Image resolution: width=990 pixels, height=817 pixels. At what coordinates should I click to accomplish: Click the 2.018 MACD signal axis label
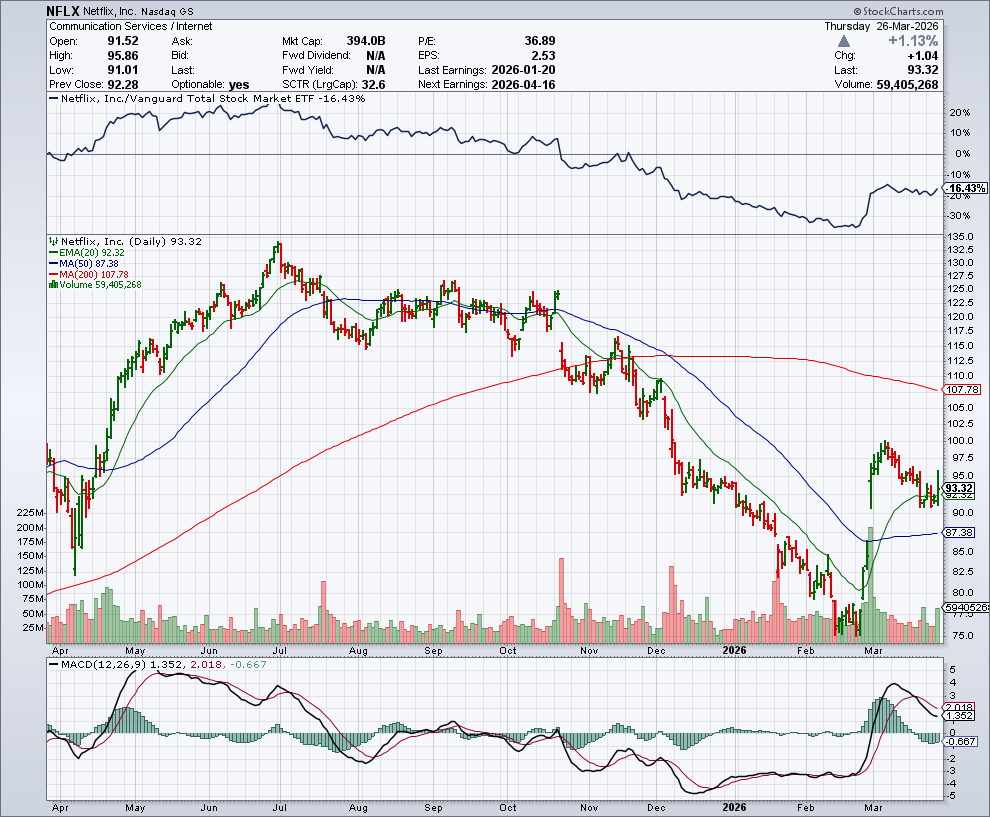pyautogui.click(x=960, y=707)
